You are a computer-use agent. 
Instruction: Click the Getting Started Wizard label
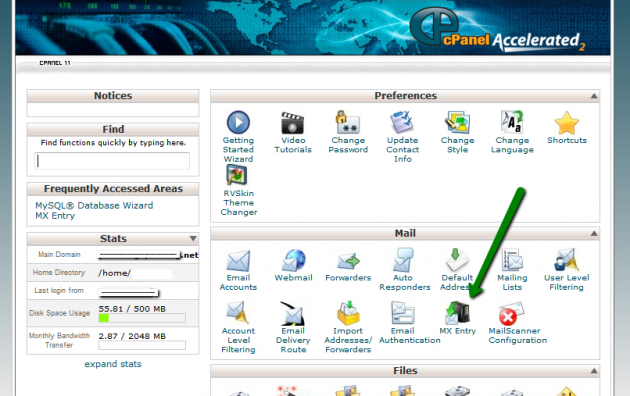click(x=238, y=150)
